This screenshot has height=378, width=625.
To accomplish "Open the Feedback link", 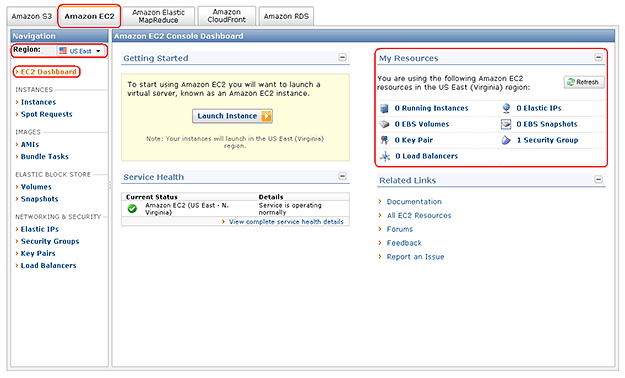I will (404, 243).
